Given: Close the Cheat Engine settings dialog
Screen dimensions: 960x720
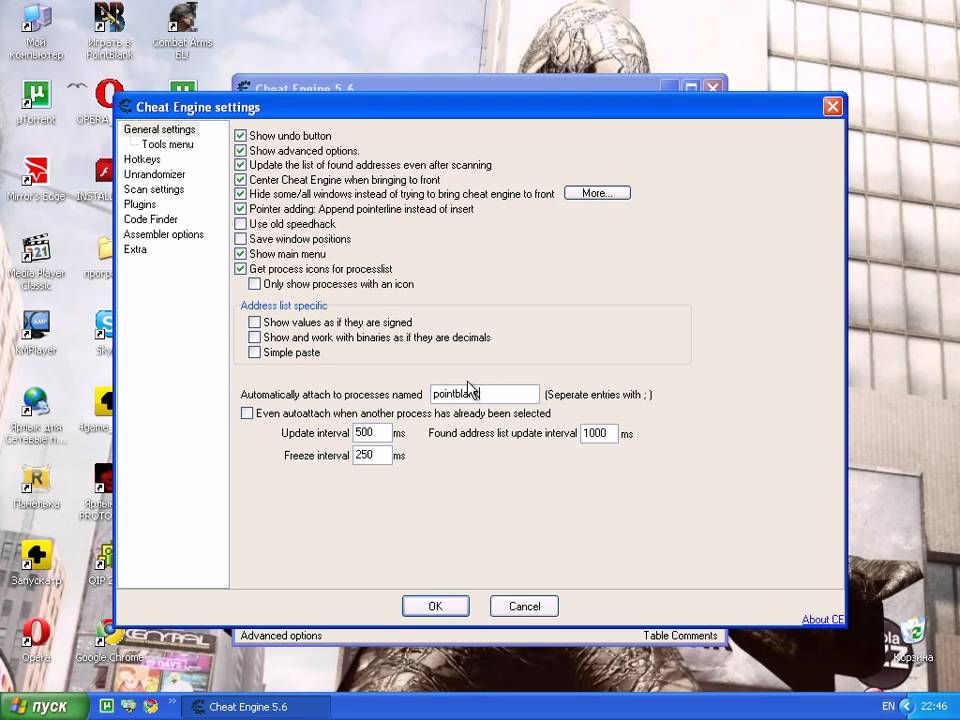Looking at the screenshot, I should pyautogui.click(x=833, y=107).
